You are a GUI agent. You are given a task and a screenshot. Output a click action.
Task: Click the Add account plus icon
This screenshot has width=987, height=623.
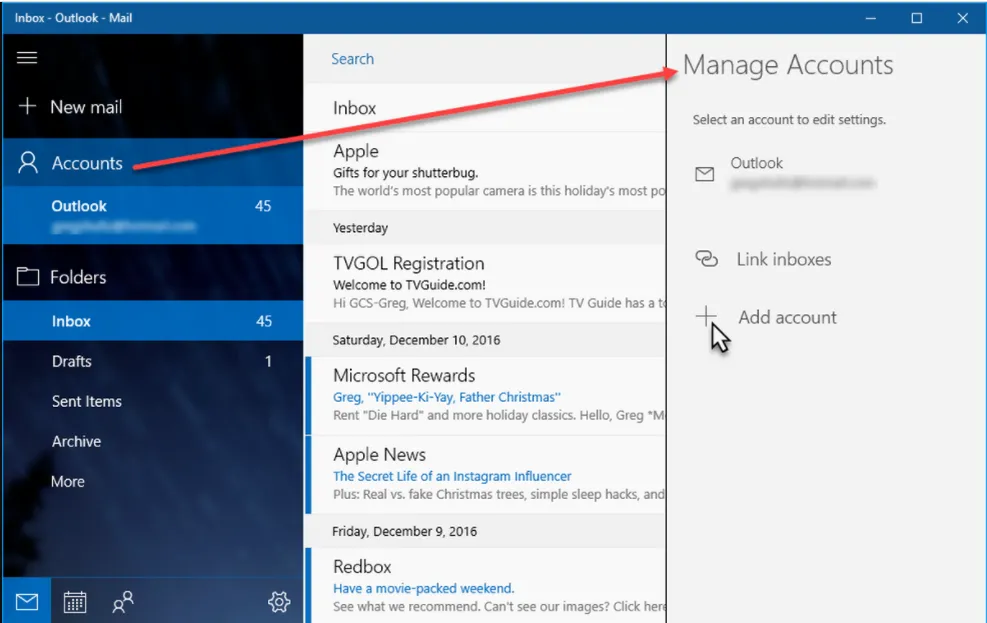point(706,317)
